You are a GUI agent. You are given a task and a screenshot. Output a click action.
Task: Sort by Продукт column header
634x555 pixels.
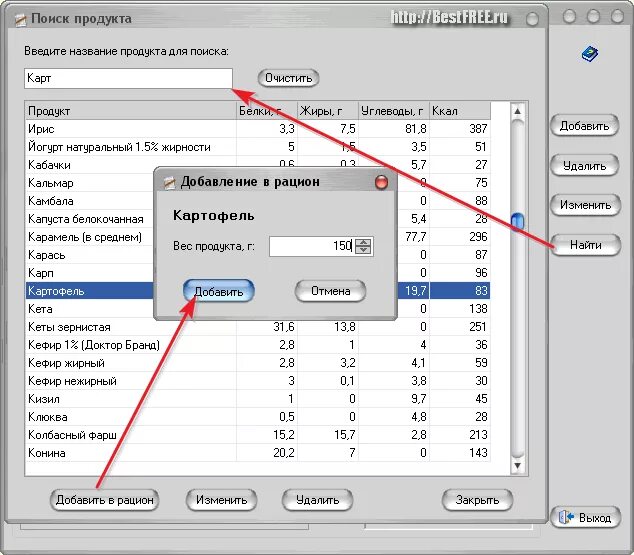point(131,111)
